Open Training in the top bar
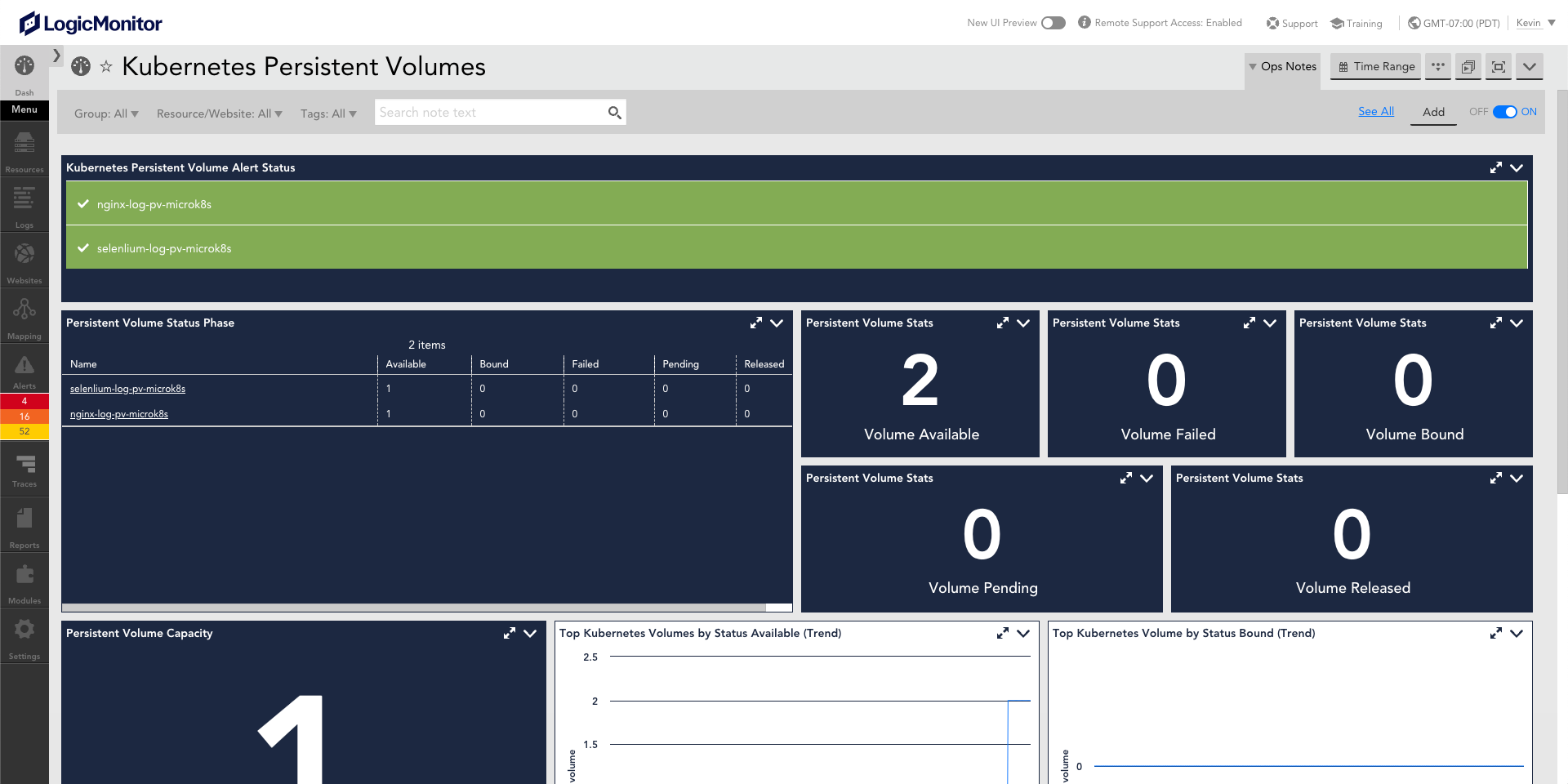 click(1356, 23)
